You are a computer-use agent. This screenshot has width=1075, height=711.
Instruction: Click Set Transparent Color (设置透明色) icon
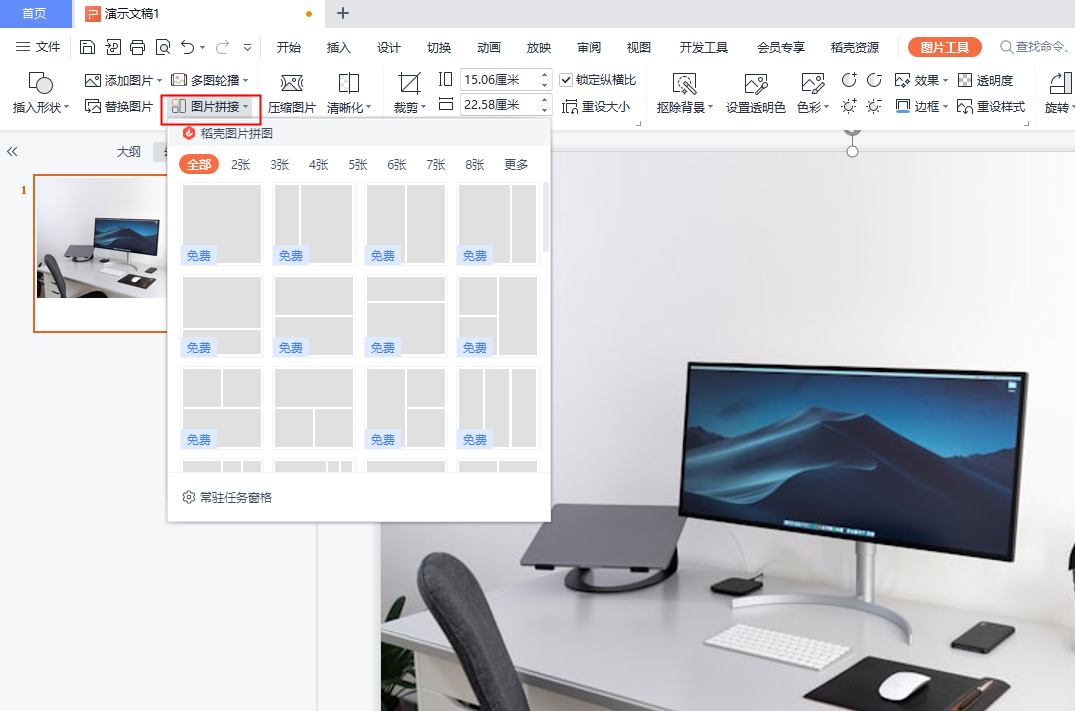(x=755, y=83)
